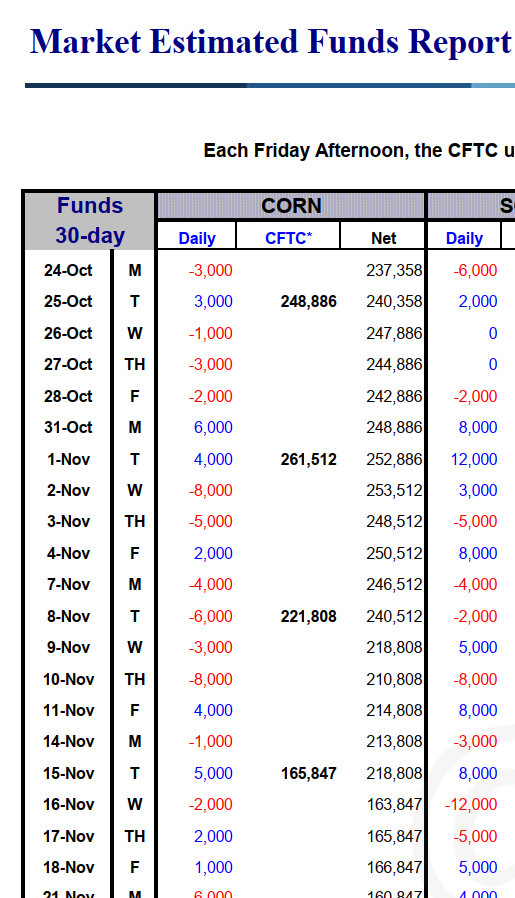Click the 31-Oct corn daily value 6,000
The height and width of the screenshot is (898, 515).
point(213,428)
